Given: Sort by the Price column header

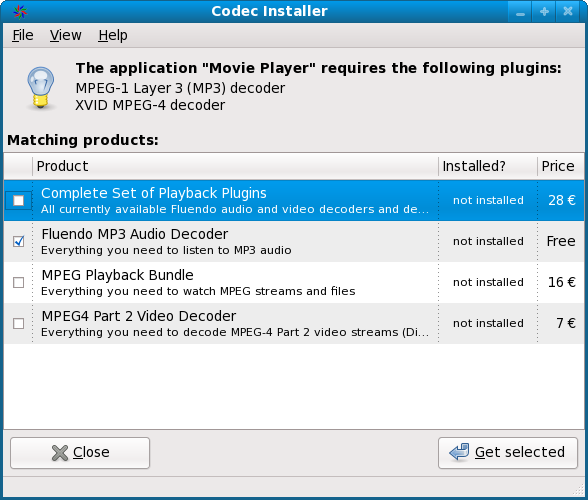Looking at the screenshot, I should click(561, 166).
